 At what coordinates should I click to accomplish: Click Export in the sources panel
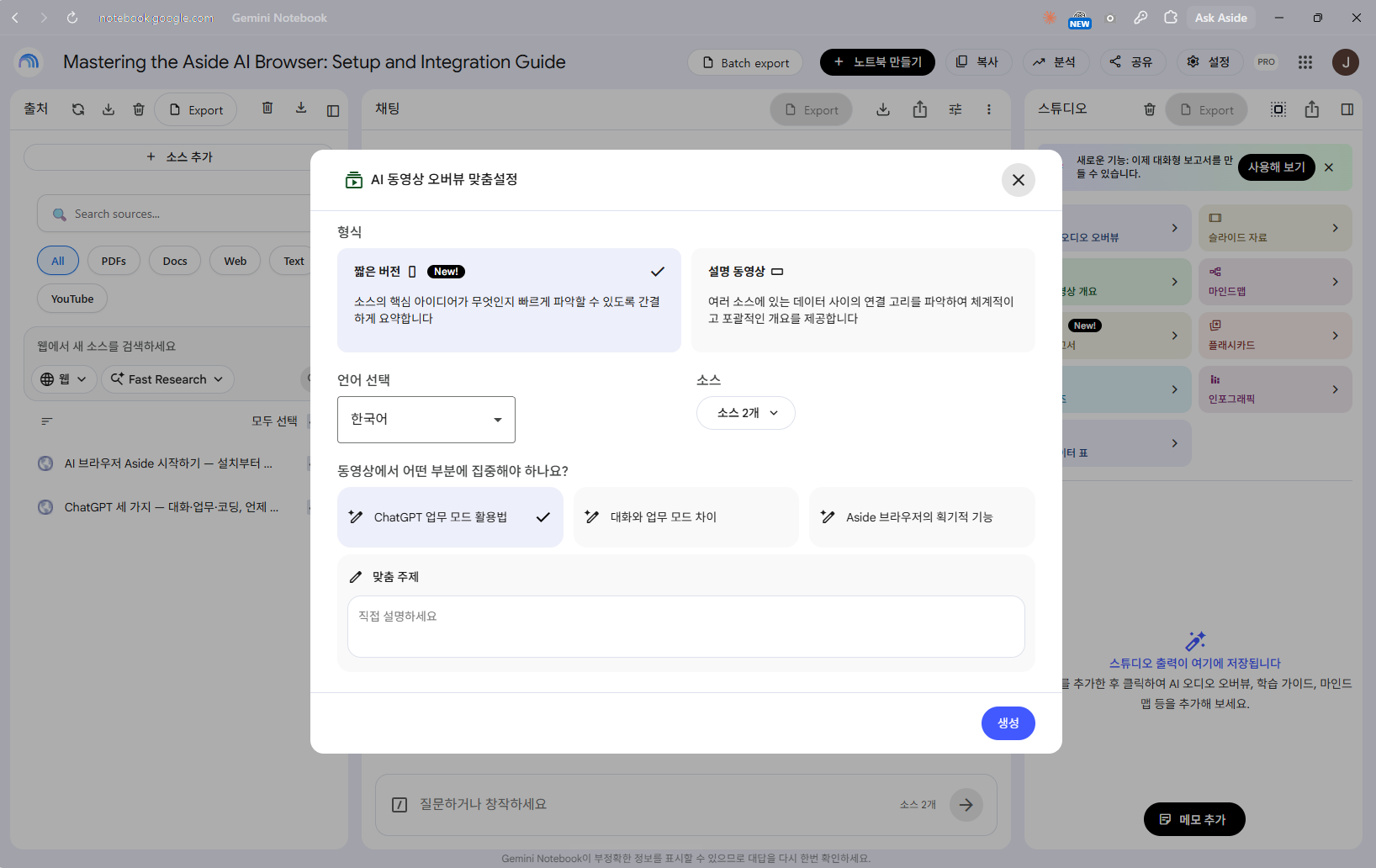(196, 109)
